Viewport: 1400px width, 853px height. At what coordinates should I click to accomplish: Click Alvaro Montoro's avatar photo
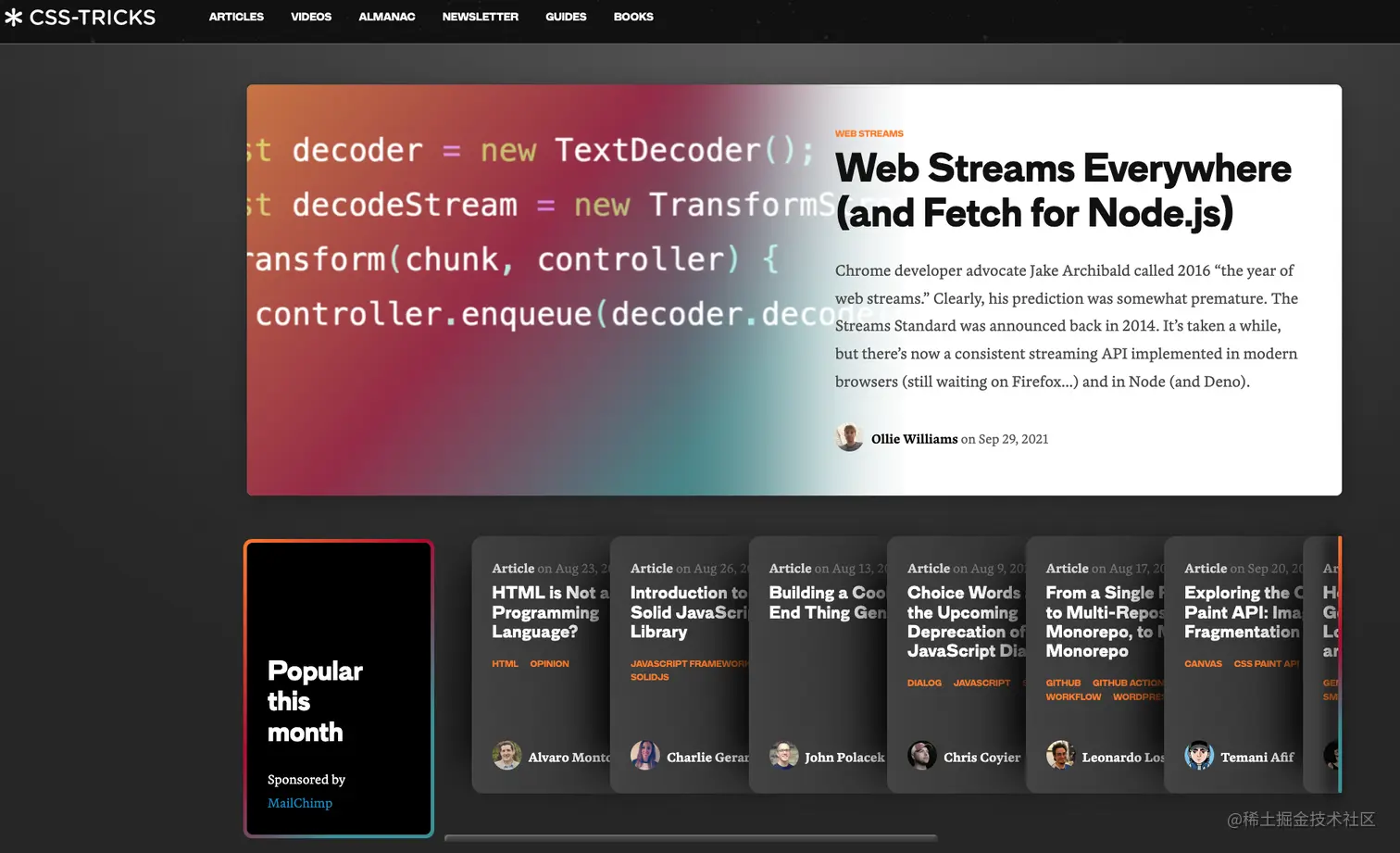tap(506, 756)
